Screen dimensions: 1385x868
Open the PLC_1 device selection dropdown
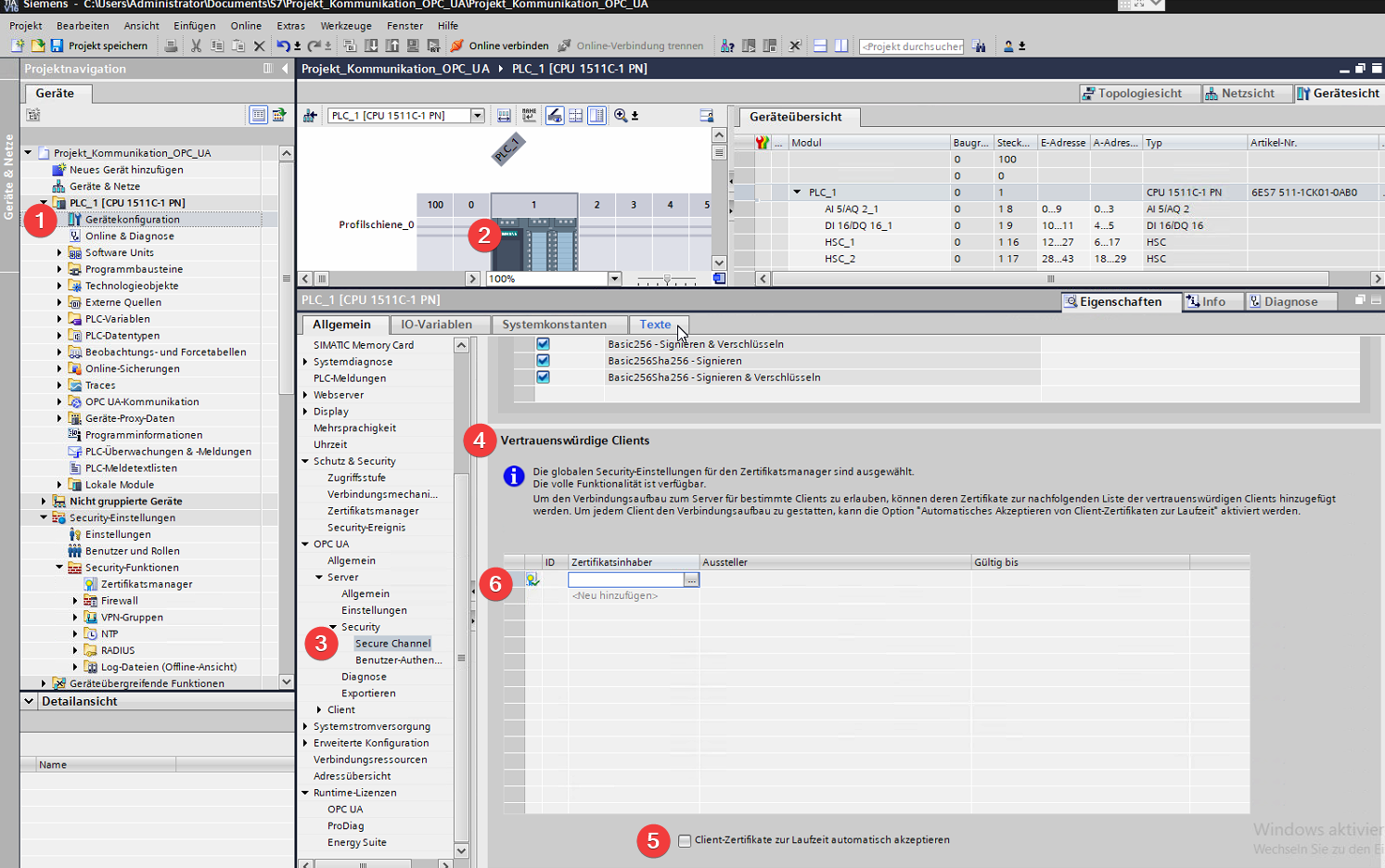tap(478, 116)
